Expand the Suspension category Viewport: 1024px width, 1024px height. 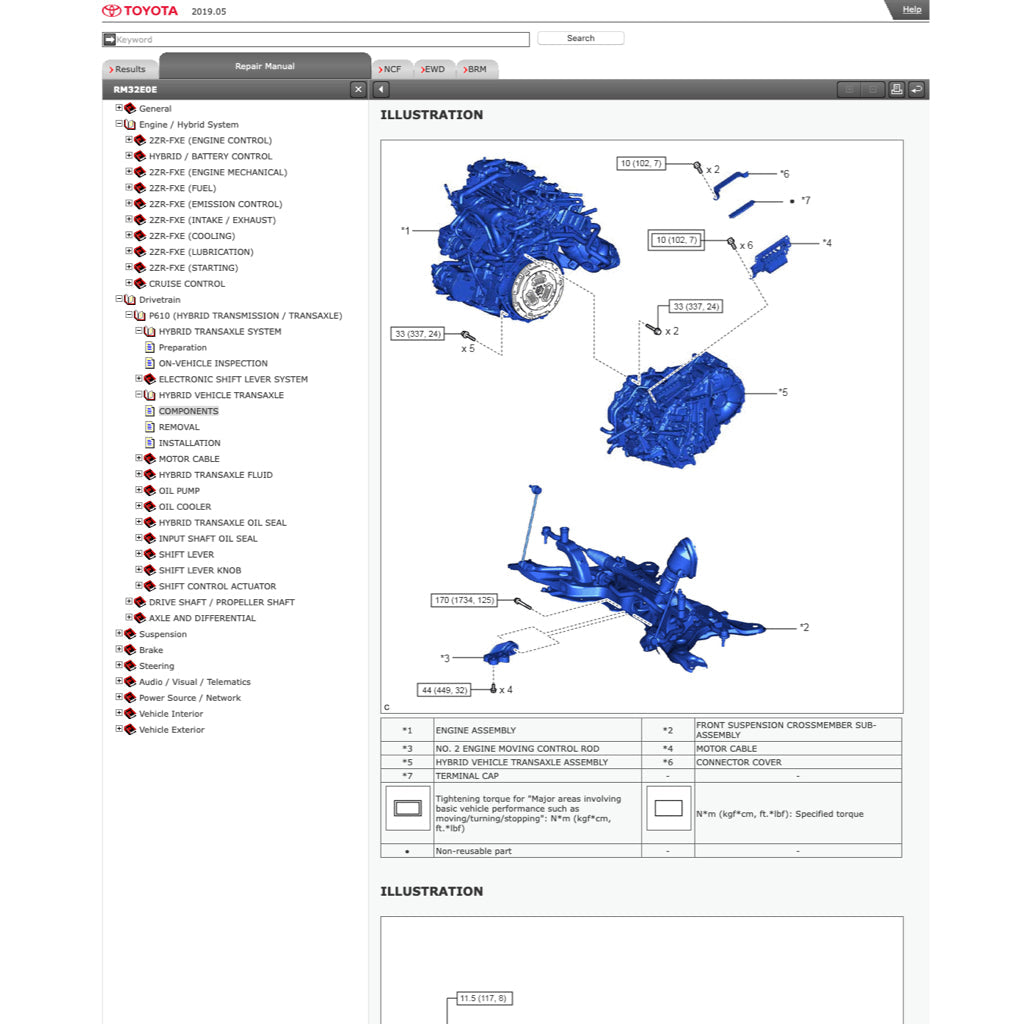pyautogui.click(x=119, y=633)
